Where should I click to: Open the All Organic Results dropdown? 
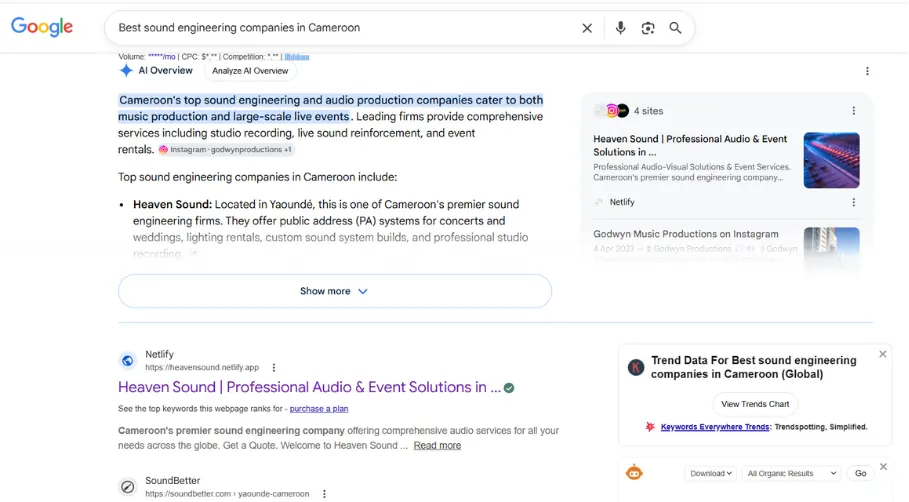click(x=791, y=473)
